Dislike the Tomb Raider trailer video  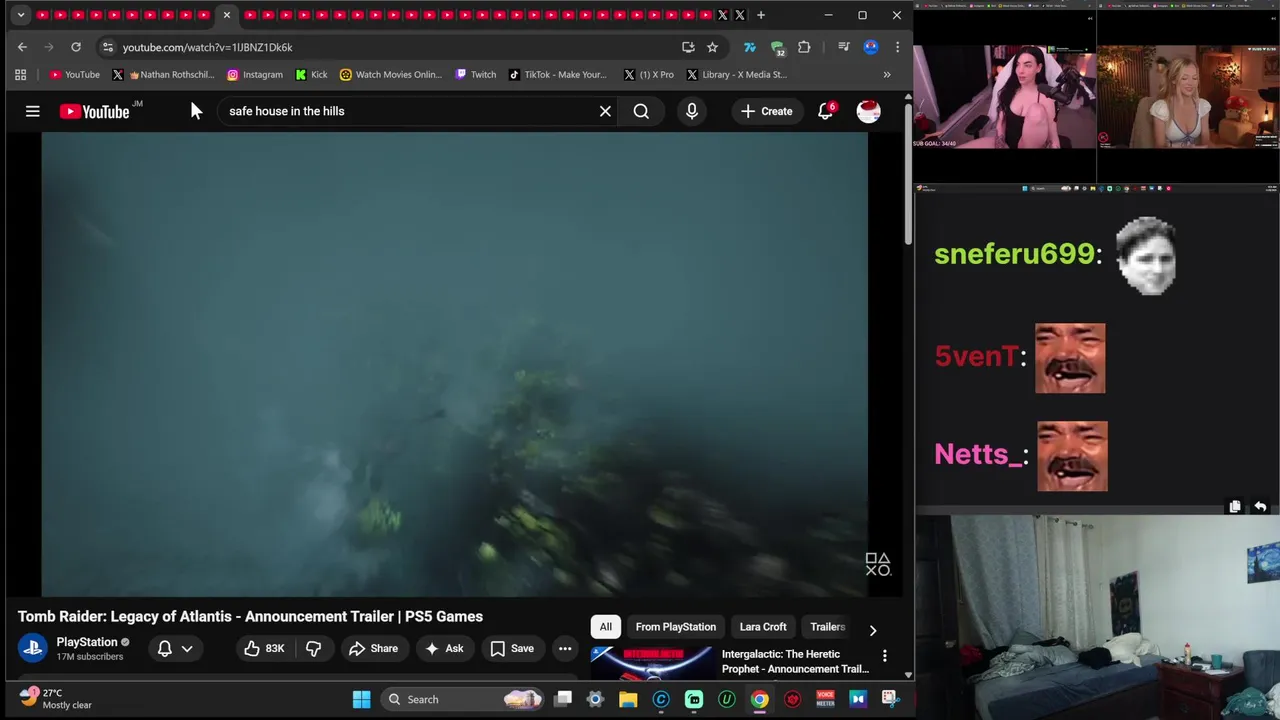pyautogui.click(x=313, y=648)
